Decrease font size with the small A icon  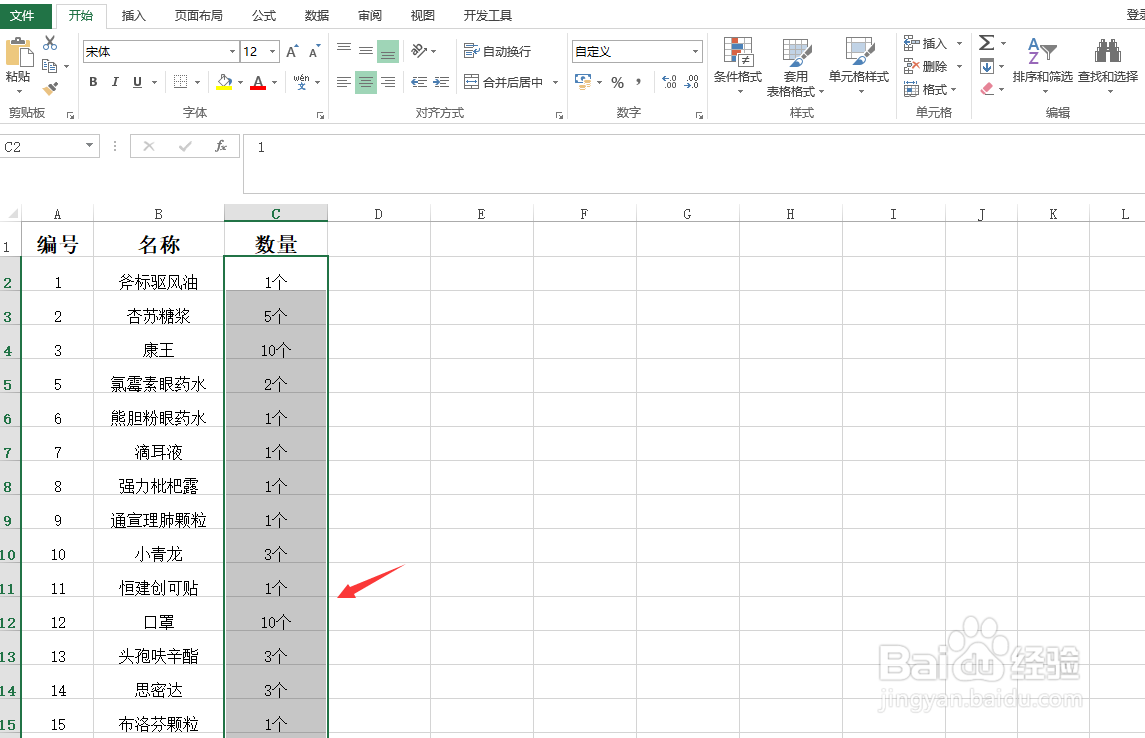[314, 52]
